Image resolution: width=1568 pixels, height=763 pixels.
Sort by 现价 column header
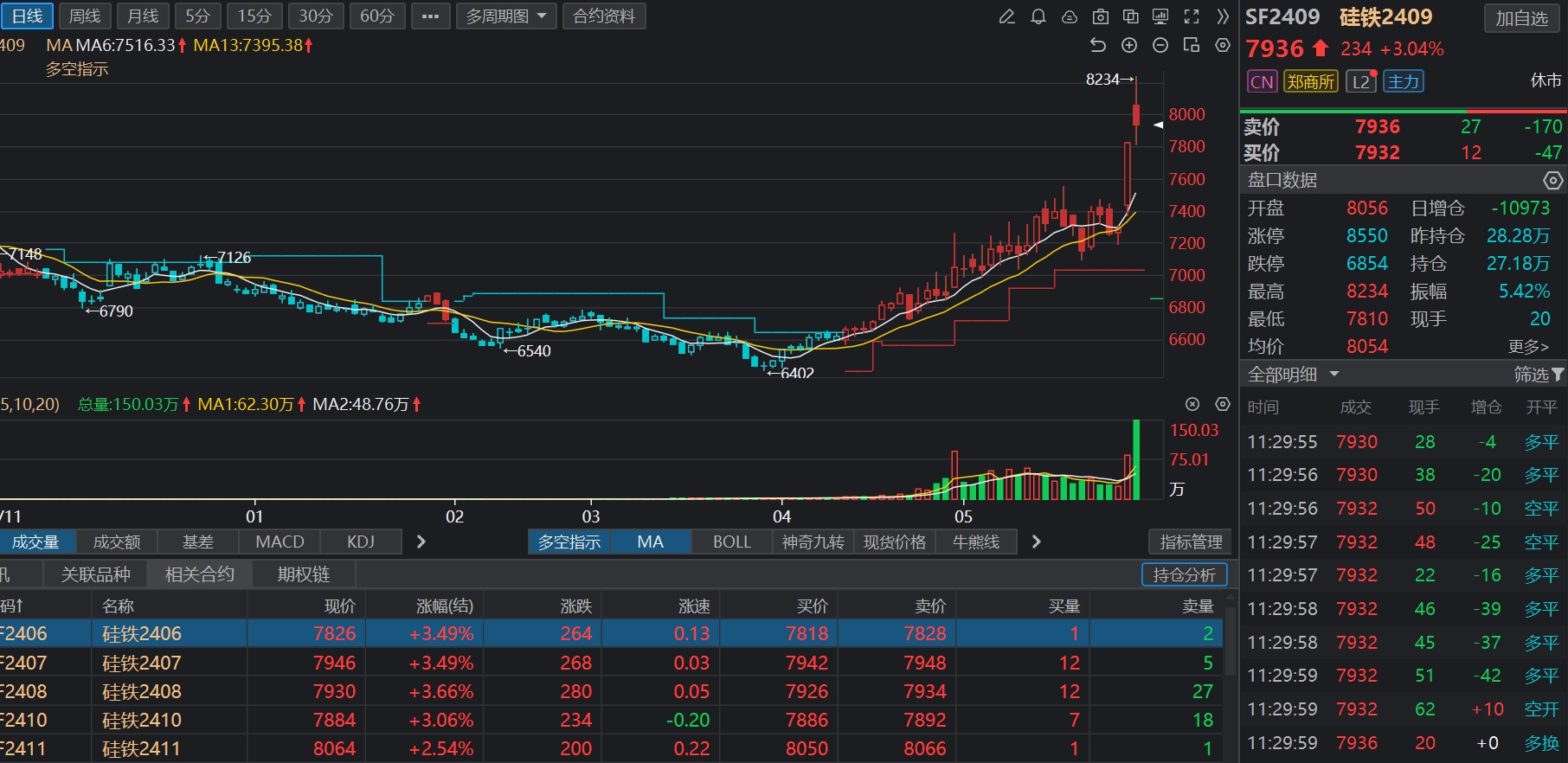click(x=340, y=606)
